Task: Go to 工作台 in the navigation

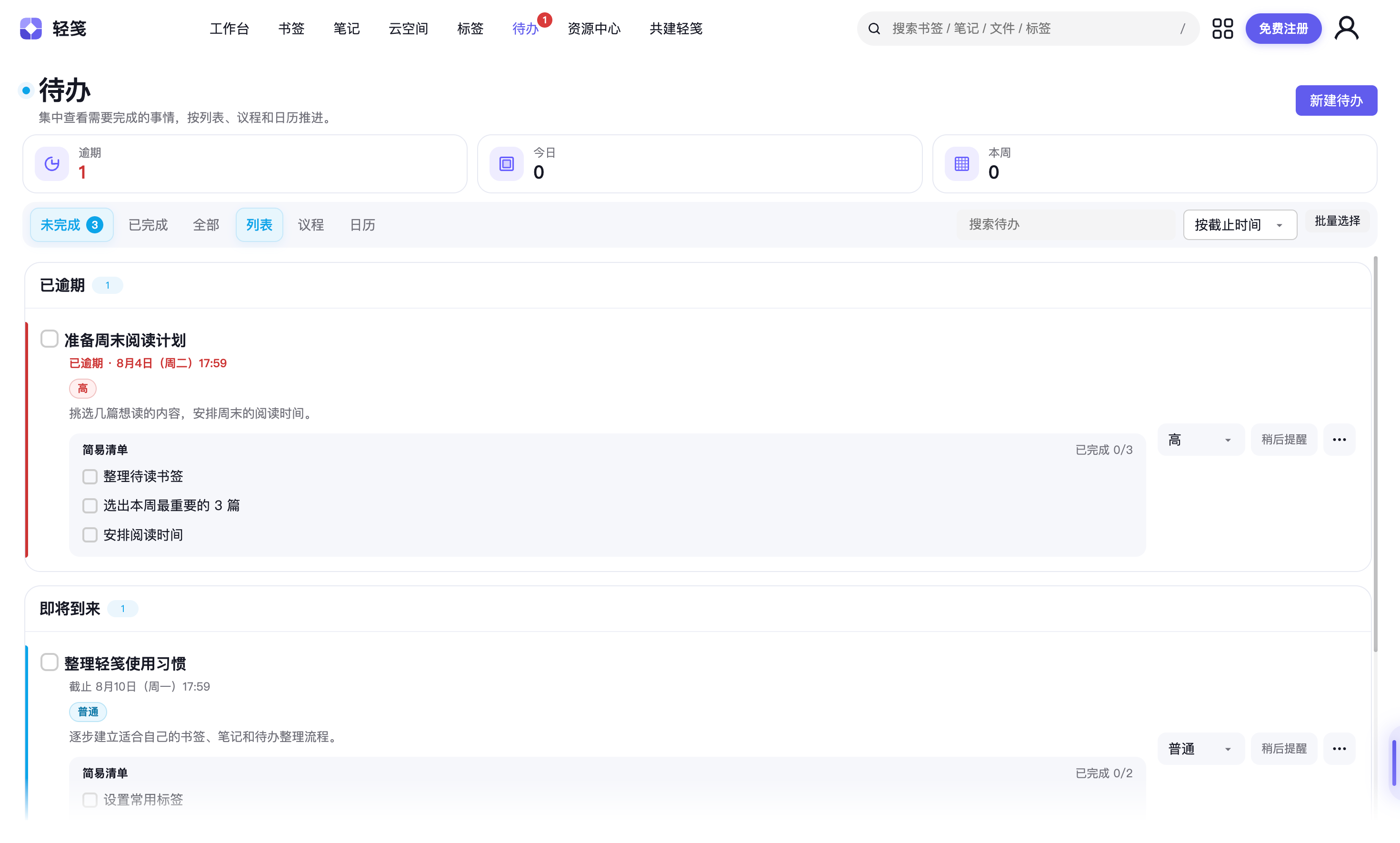Action: click(230, 29)
